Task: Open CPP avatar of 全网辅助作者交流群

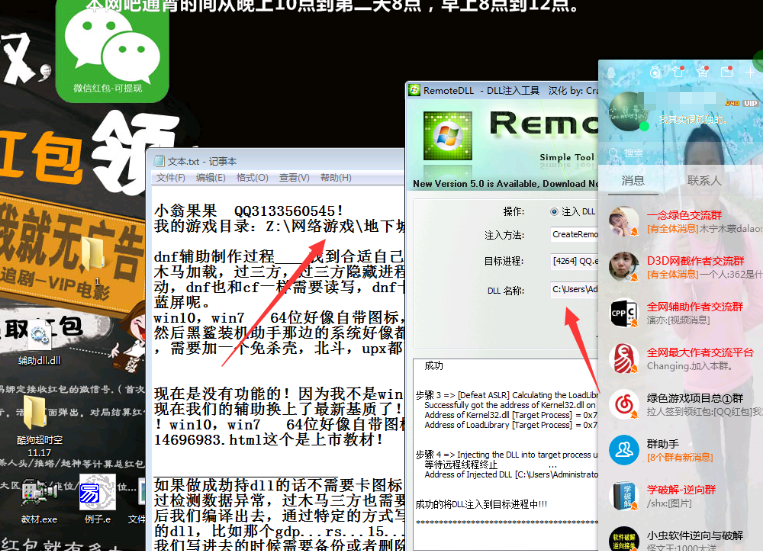Action: tap(624, 313)
